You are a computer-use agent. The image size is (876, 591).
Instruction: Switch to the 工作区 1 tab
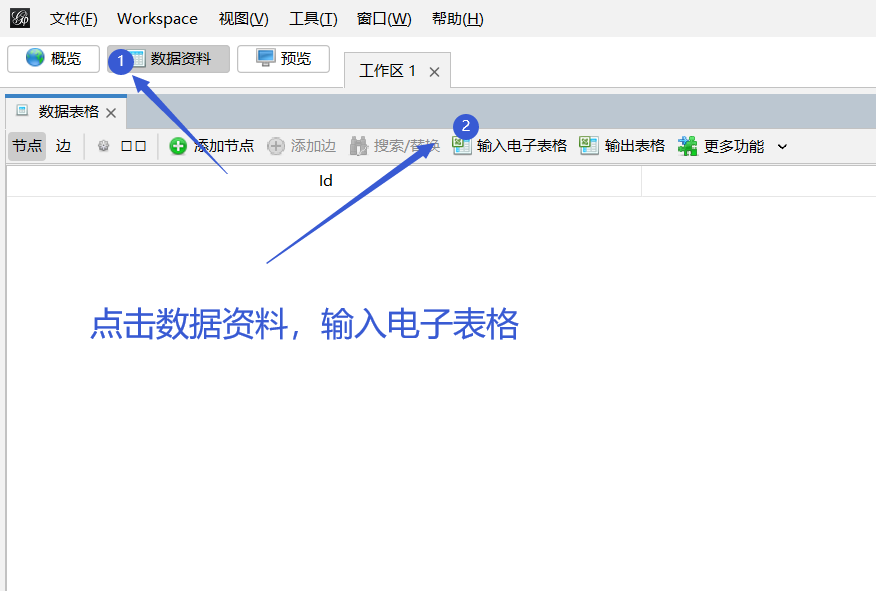[x=389, y=70]
